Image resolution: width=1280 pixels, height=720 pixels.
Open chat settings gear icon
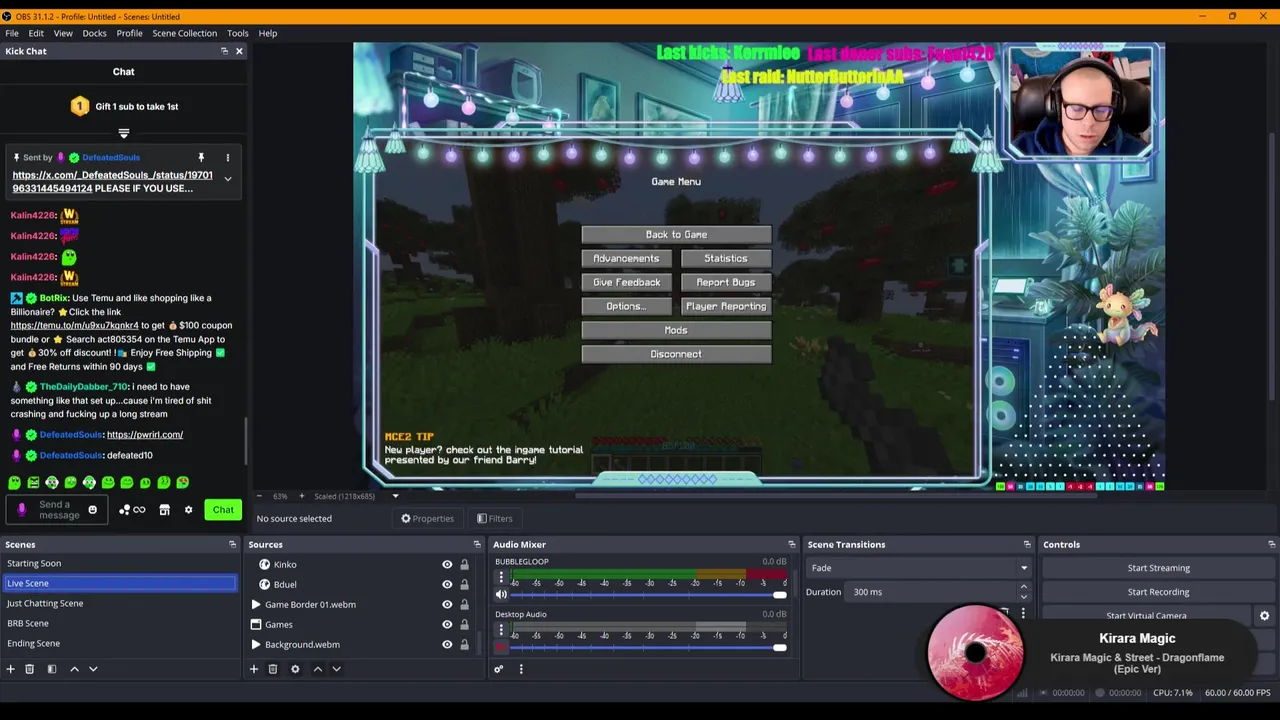[188, 510]
